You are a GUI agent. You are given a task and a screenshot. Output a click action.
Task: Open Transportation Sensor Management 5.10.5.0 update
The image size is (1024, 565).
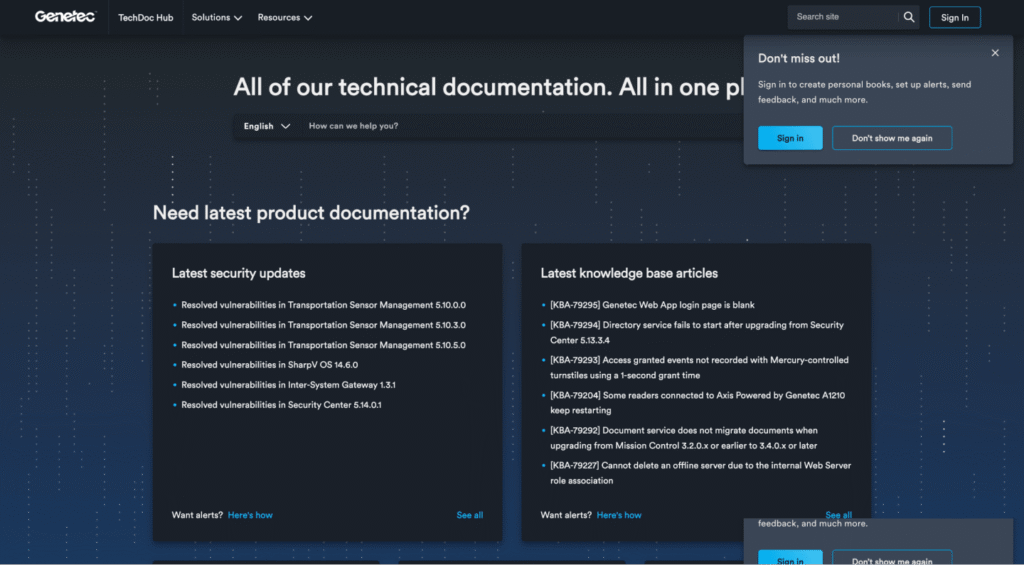pos(323,345)
